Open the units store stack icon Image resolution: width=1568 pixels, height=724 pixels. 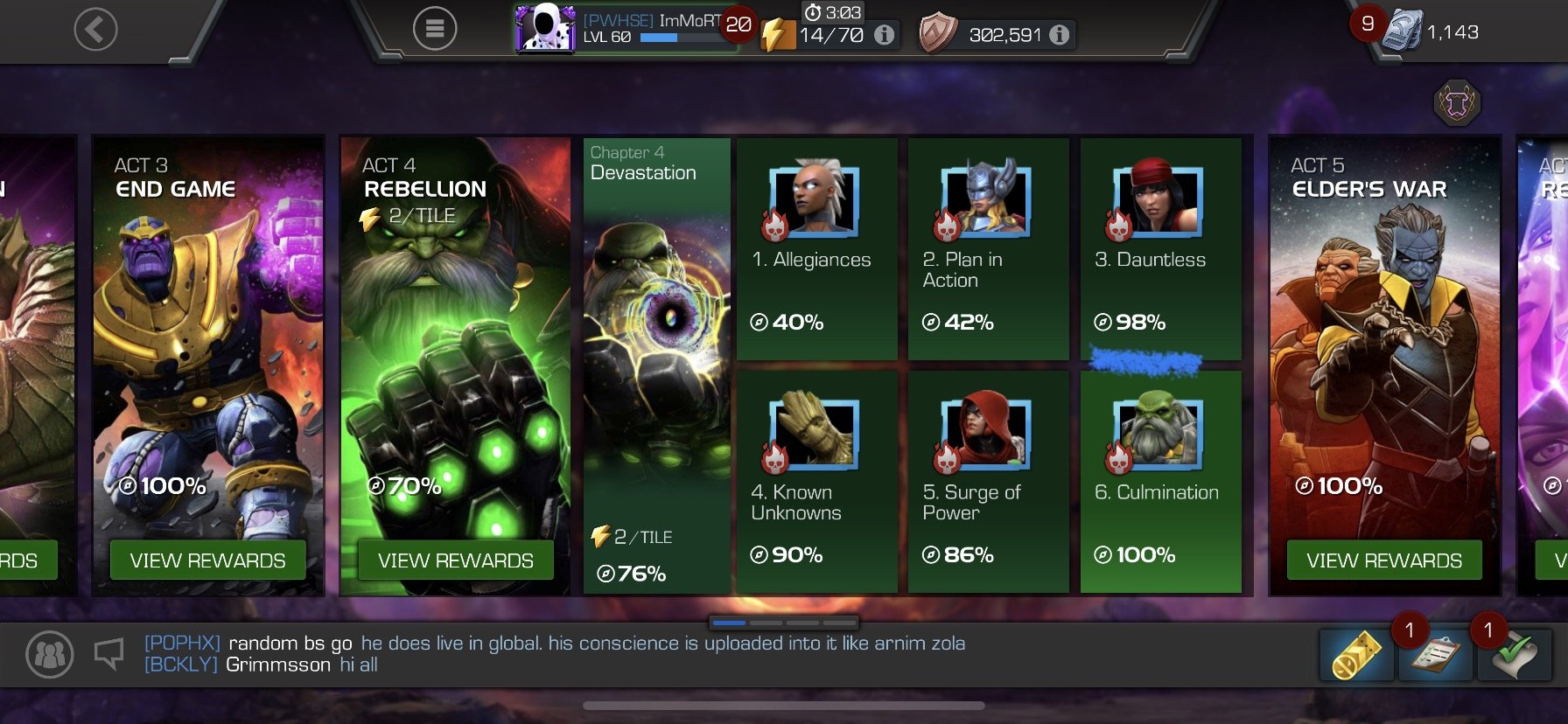point(1402,32)
